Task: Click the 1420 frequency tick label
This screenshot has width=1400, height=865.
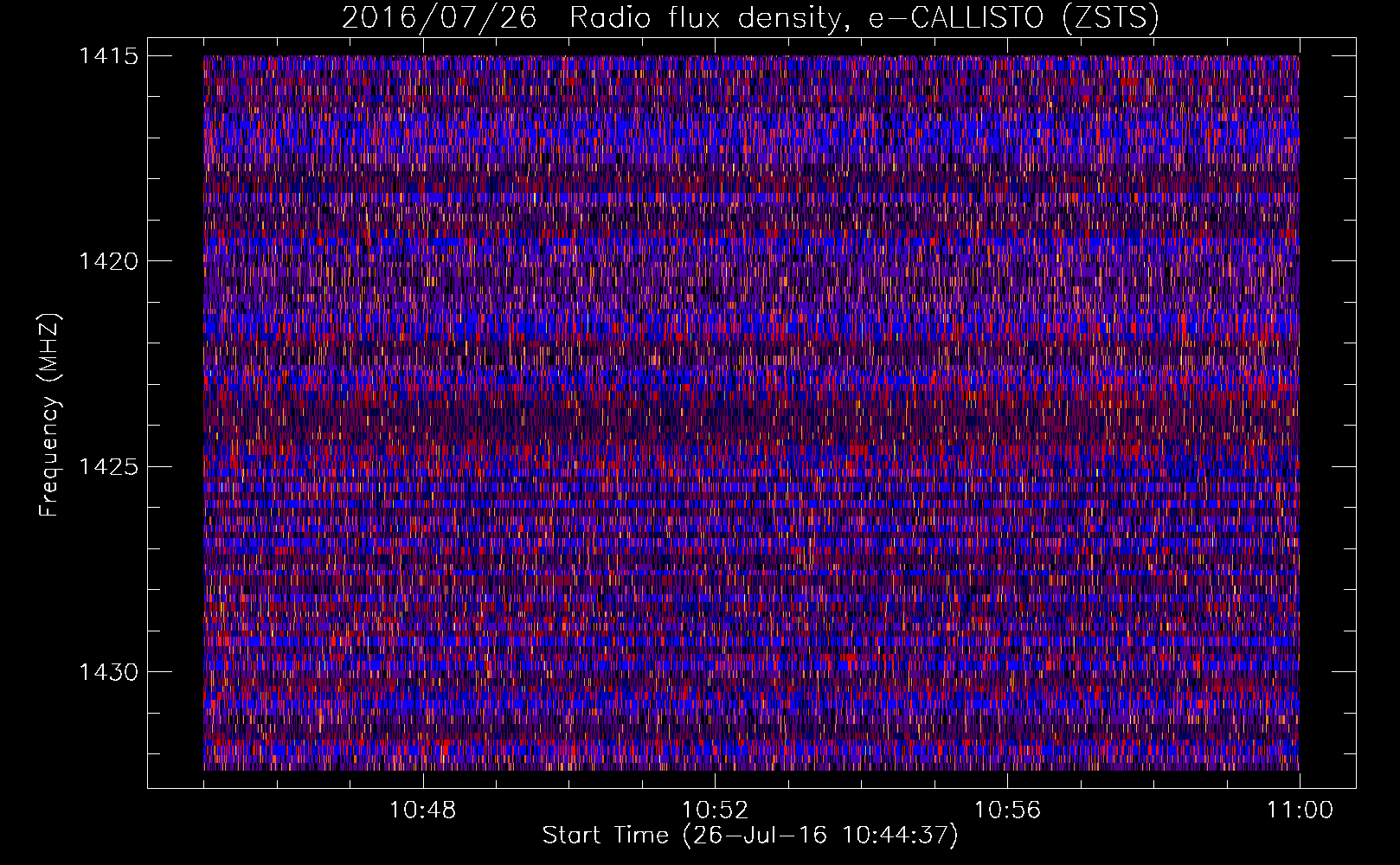Action: (108, 261)
